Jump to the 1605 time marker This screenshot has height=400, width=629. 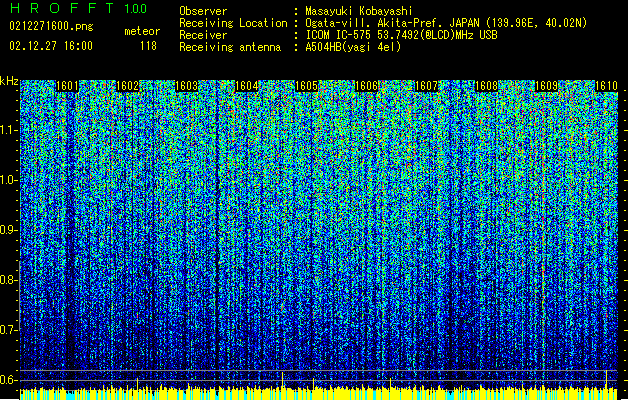306,86
